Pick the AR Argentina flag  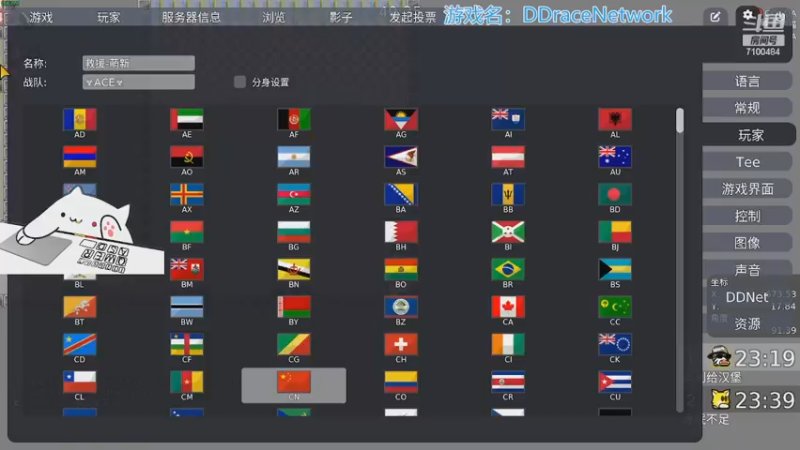[x=294, y=157]
